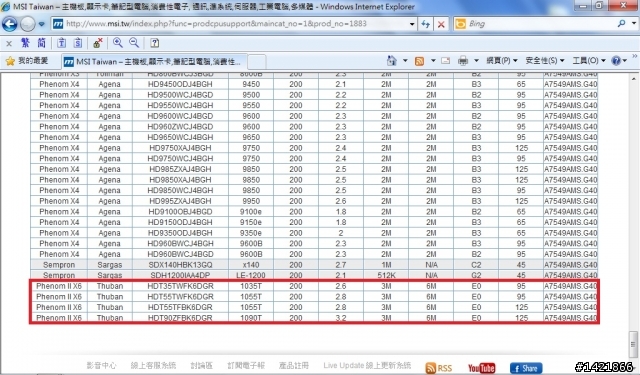Click the 1090T model cell
The image size is (640, 375).
(251, 318)
